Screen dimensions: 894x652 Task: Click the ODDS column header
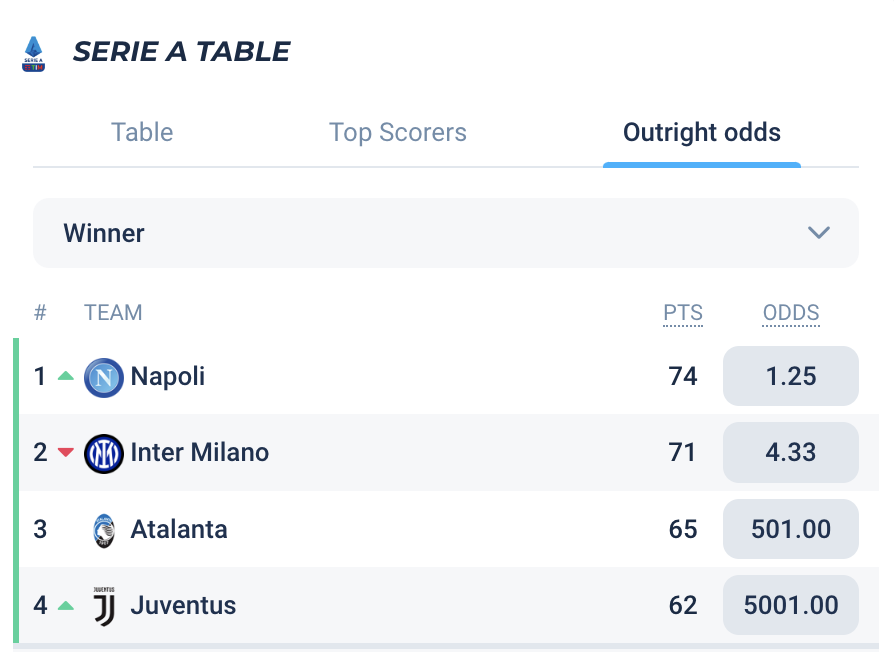click(791, 313)
